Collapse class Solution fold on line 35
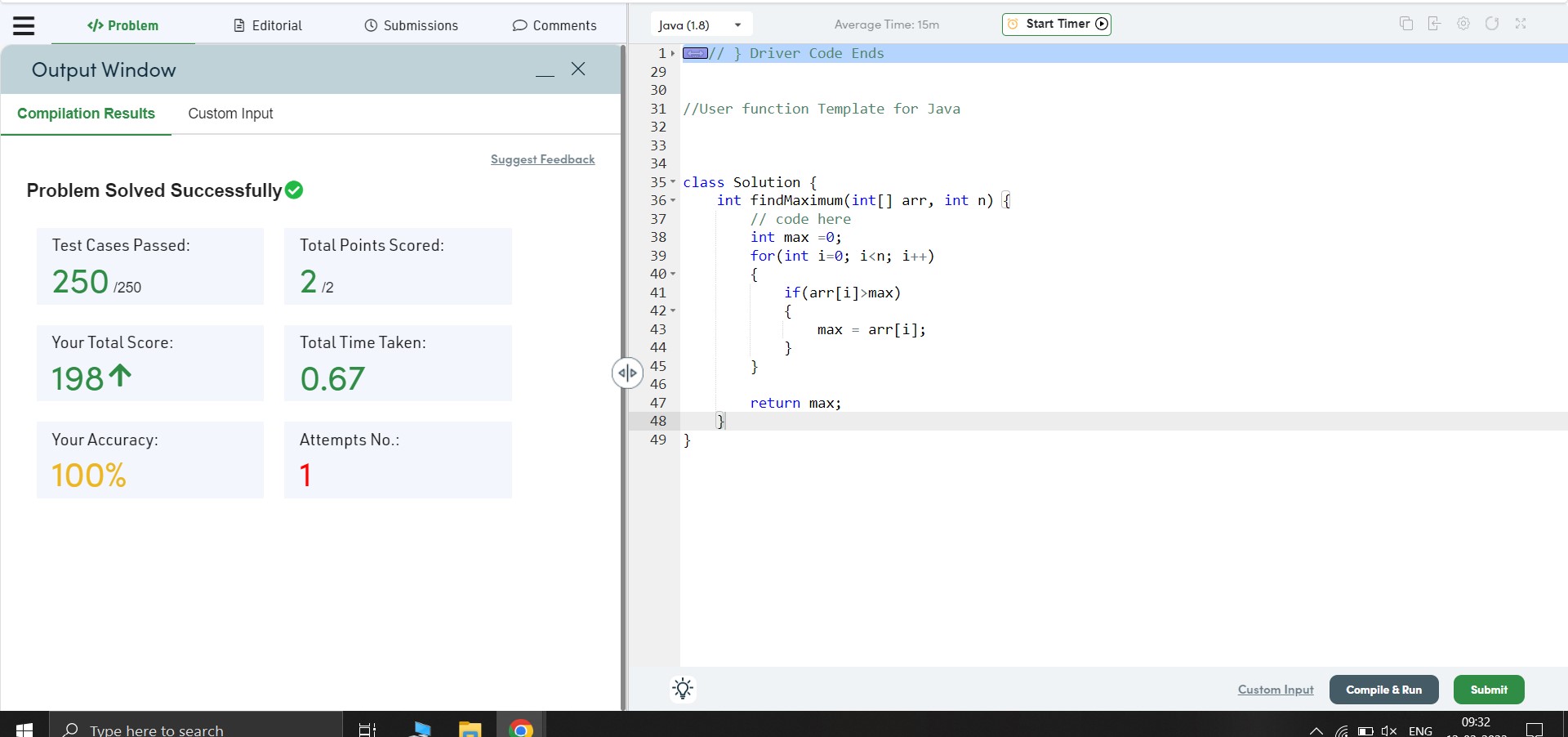Screen dimensions: 1568x737 click(x=673, y=182)
